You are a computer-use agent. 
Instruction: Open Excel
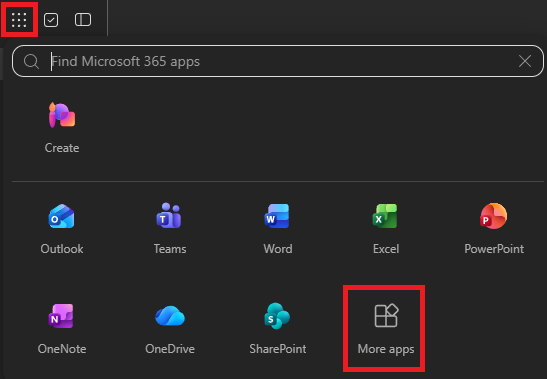point(386,229)
